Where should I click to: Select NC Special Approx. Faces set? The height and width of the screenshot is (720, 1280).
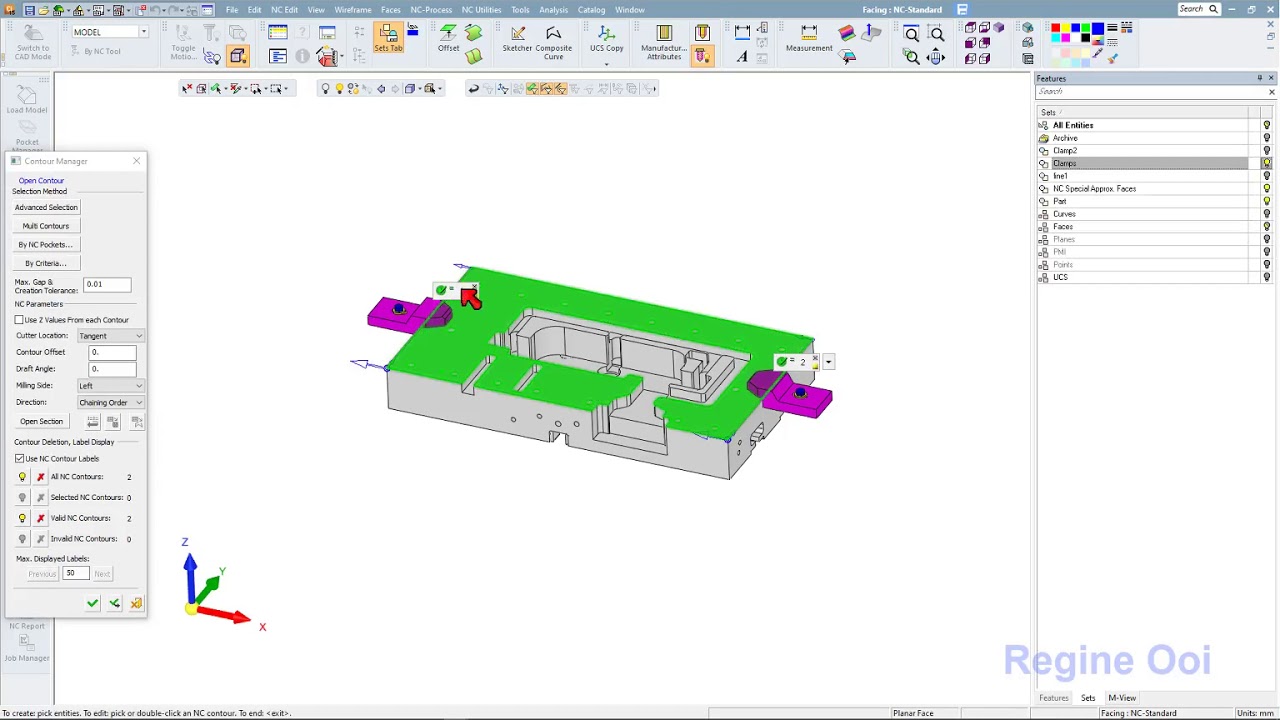pos(1094,189)
